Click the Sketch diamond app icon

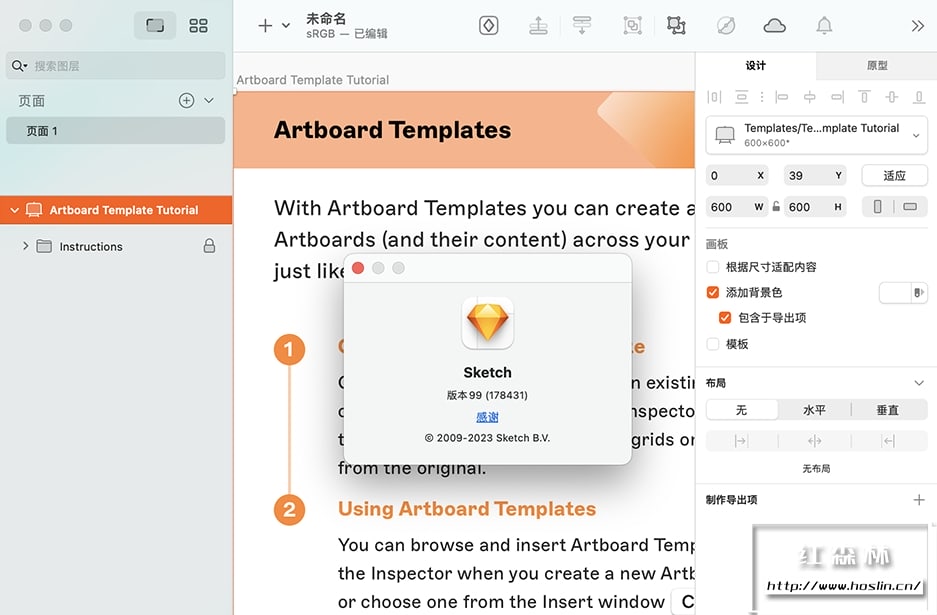point(488,323)
